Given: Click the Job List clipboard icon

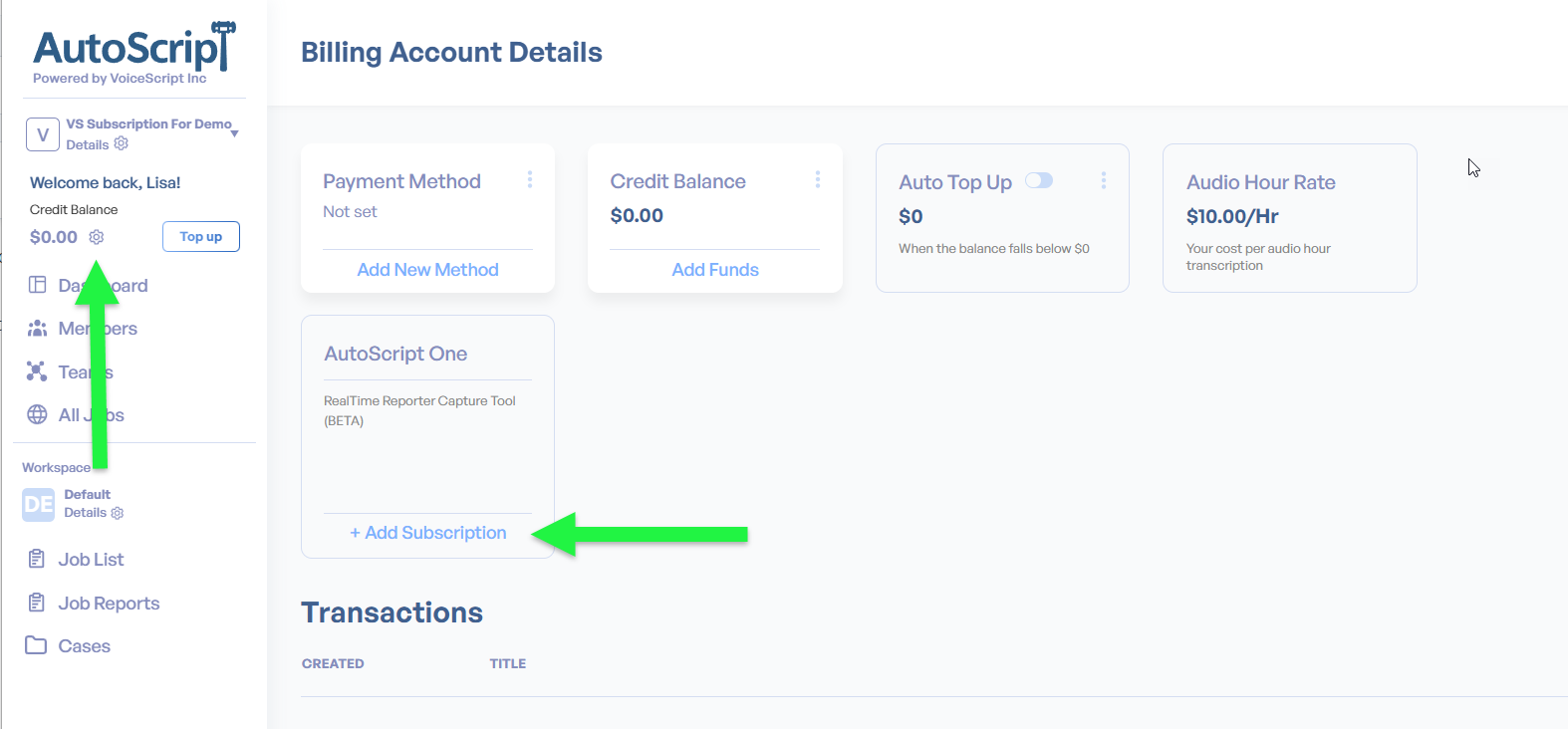Looking at the screenshot, I should [x=37, y=559].
